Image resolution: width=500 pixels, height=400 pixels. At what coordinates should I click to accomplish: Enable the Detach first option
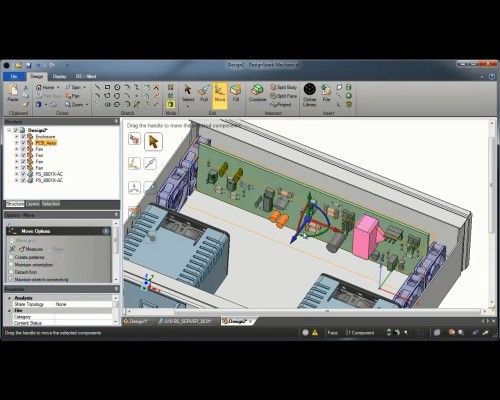pos(11,272)
